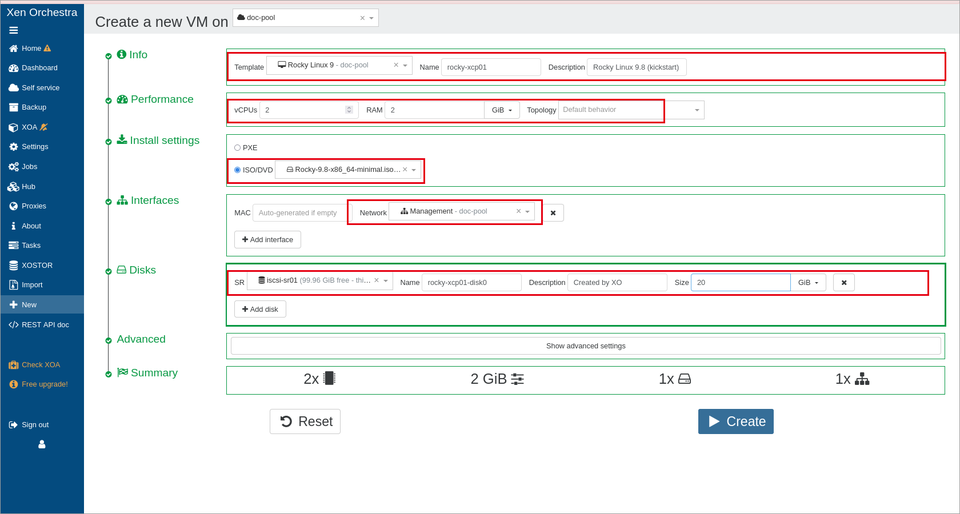Click the disk Size field
This screenshot has width=960, height=514.
[741, 283]
